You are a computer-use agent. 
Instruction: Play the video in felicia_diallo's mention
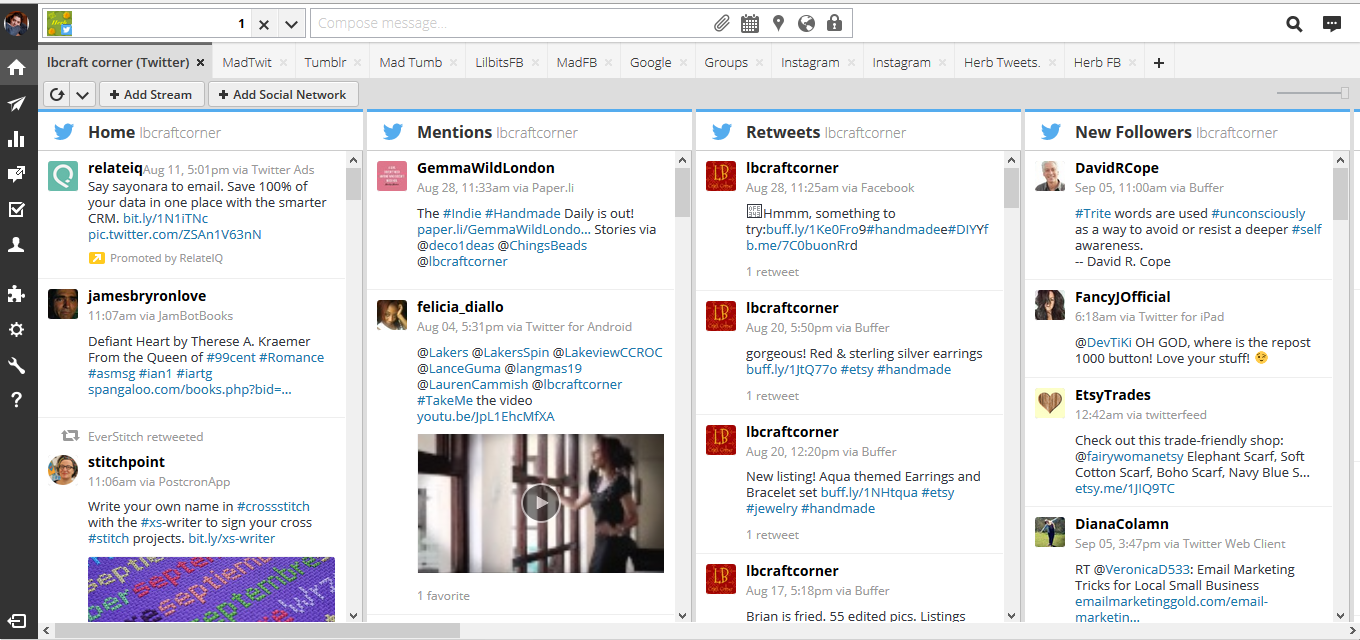(x=541, y=503)
